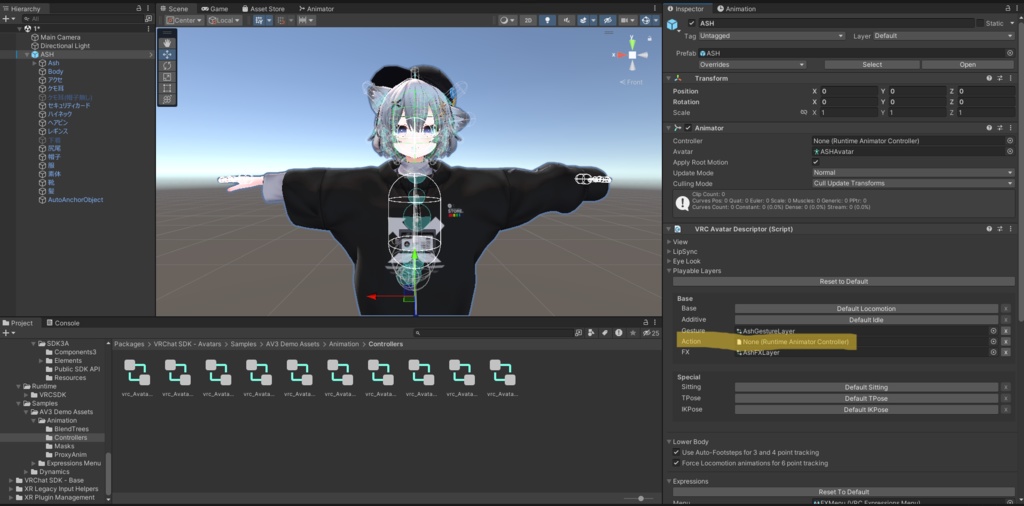Open the VRC Avatar Descriptor context menu
This screenshot has width=1024, height=506.
point(1010,229)
